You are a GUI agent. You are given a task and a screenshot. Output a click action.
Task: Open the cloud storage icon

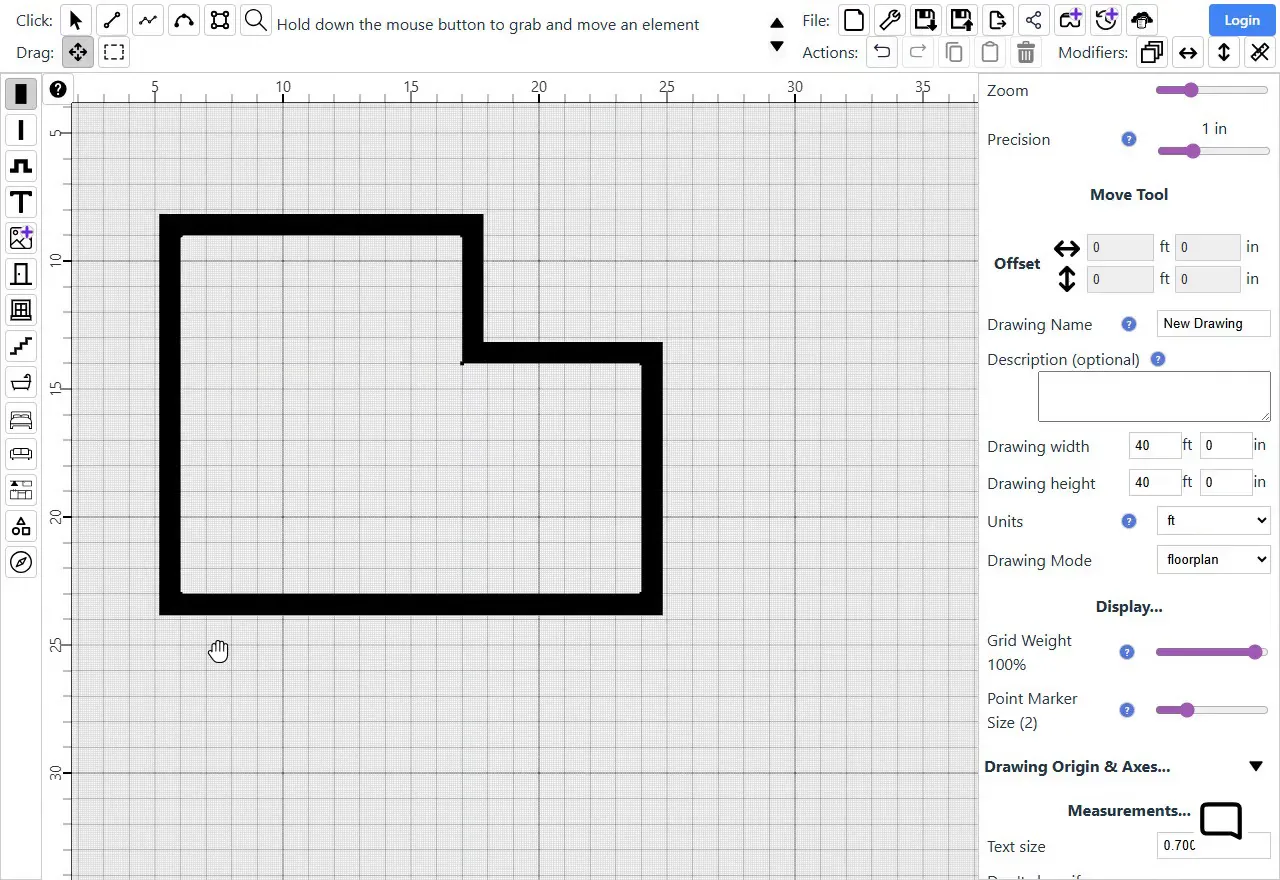(x=1141, y=20)
